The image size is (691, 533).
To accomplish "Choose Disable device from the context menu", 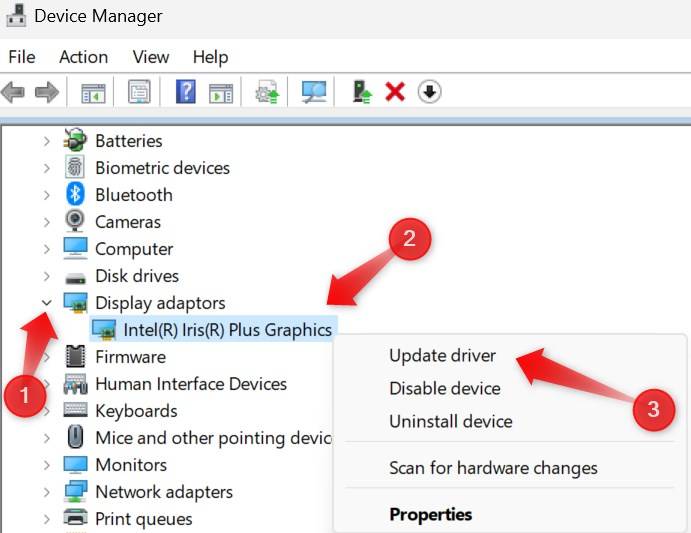I will click(x=445, y=388).
